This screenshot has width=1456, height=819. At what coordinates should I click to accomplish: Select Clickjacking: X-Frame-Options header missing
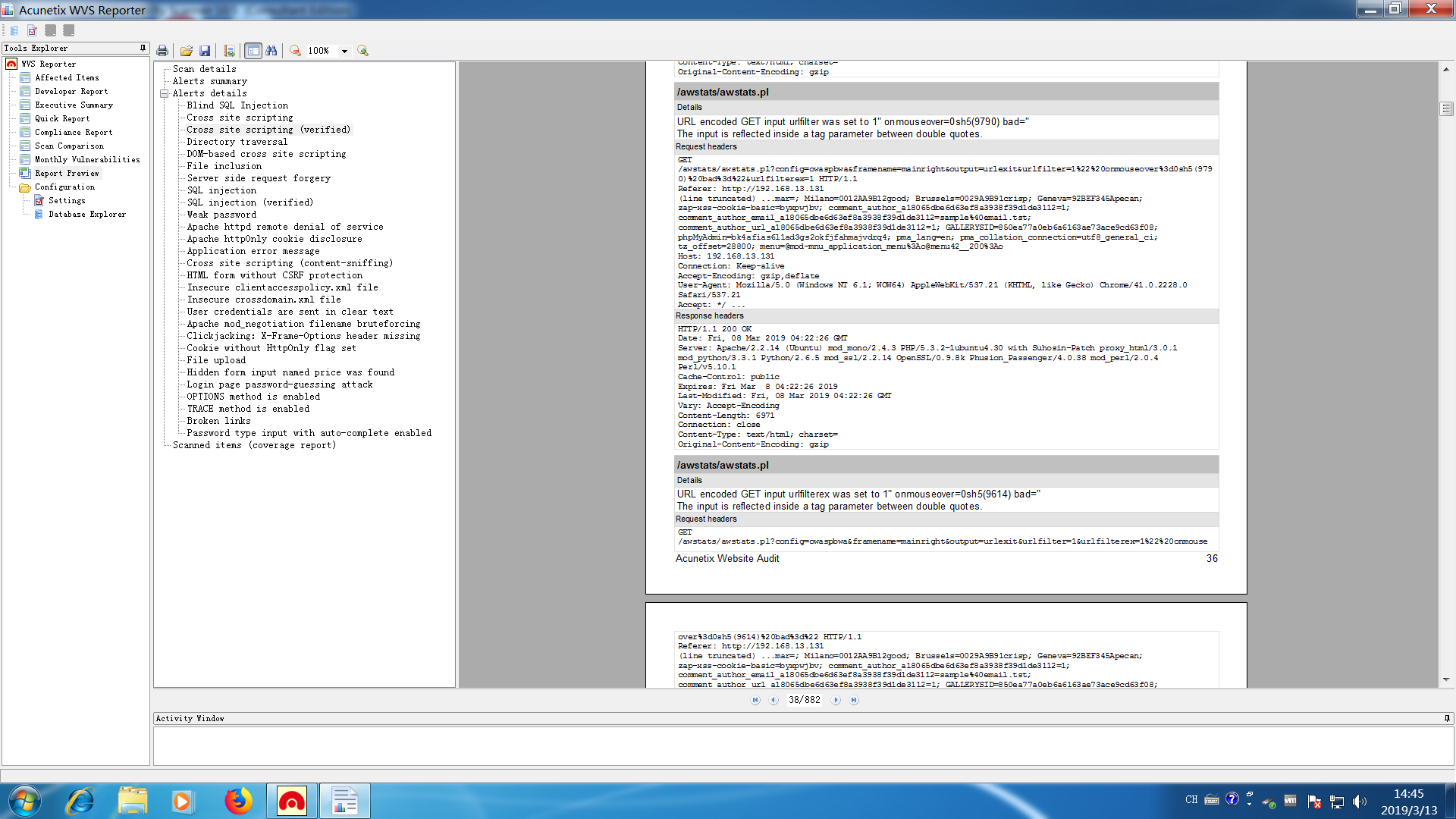303,336
